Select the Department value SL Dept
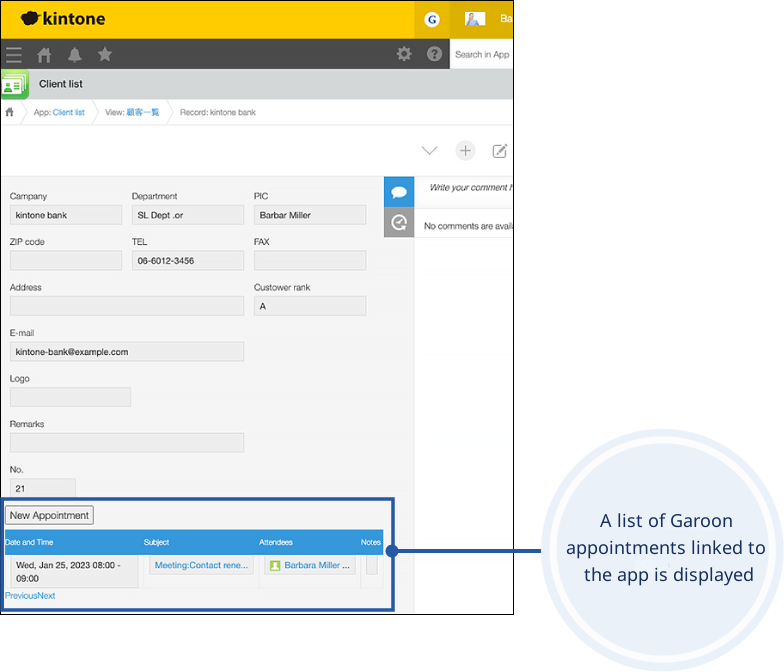 tap(188, 215)
